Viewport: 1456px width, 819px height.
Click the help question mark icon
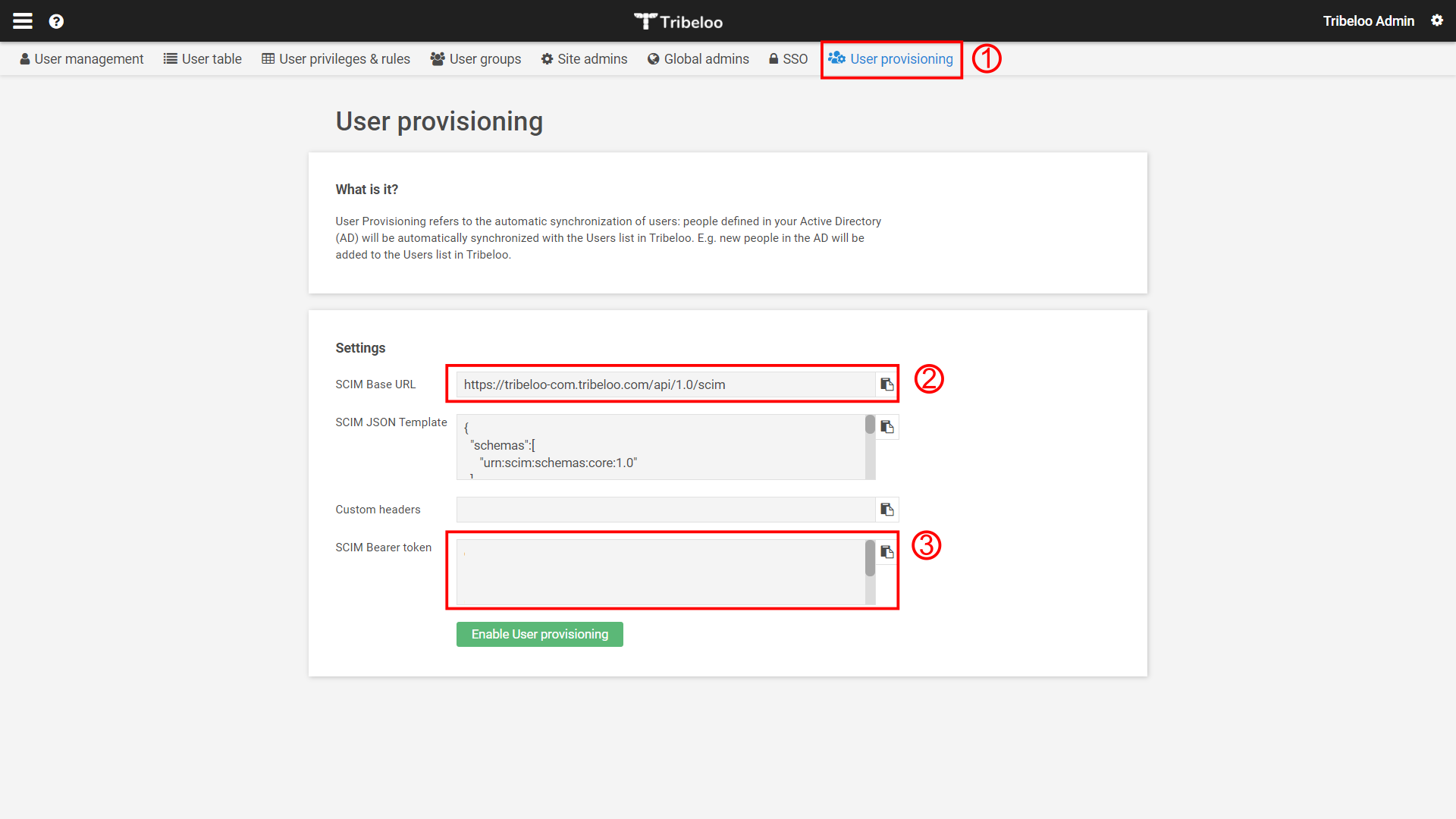[57, 20]
